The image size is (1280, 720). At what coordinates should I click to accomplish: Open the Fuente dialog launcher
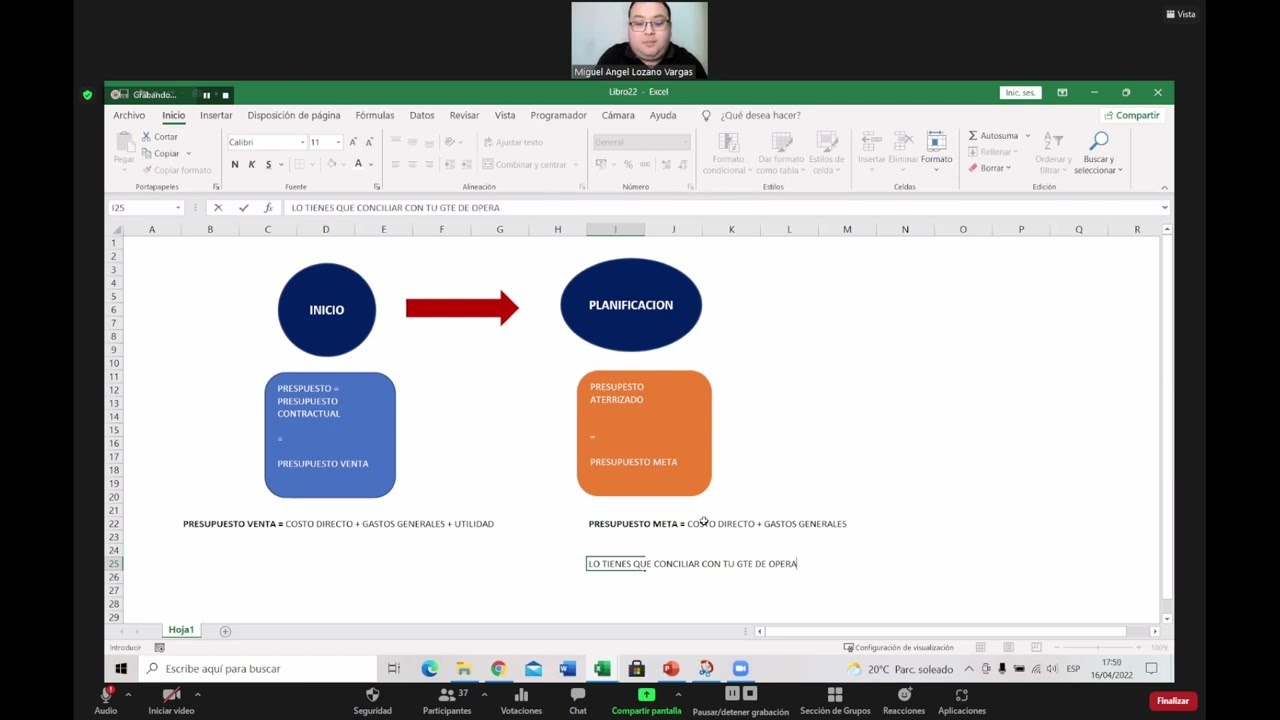click(x=377, y=187)
